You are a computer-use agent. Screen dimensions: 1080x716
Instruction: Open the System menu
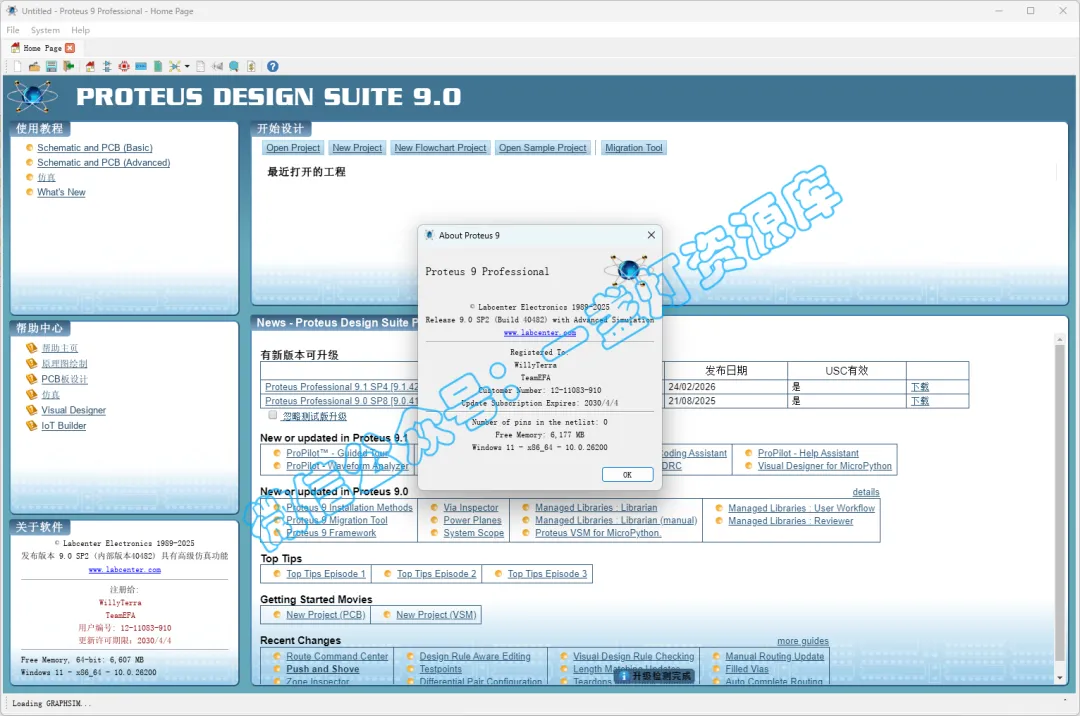click(x=45, y=30)
